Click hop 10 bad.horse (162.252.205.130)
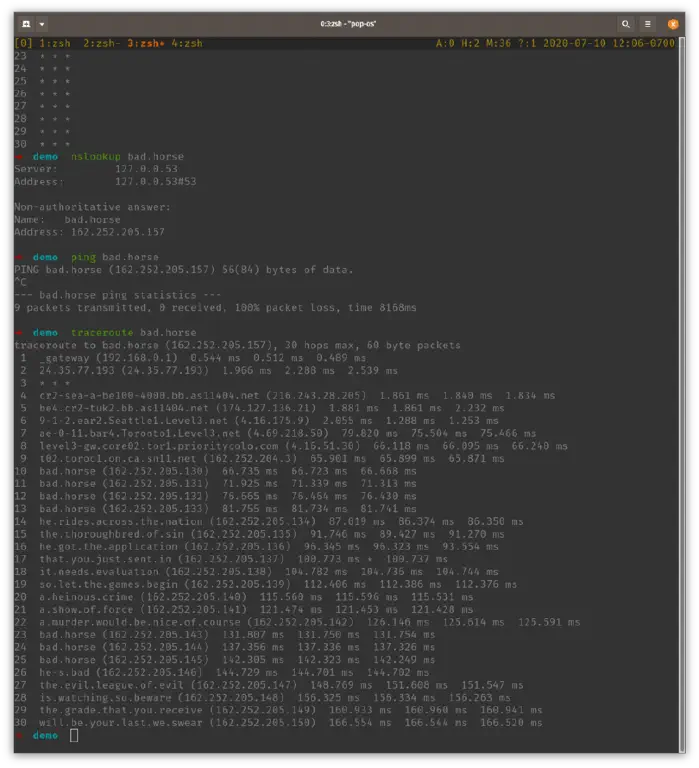Screen dimensions: 699x768 pyautogui.click(x=124, y=471)
